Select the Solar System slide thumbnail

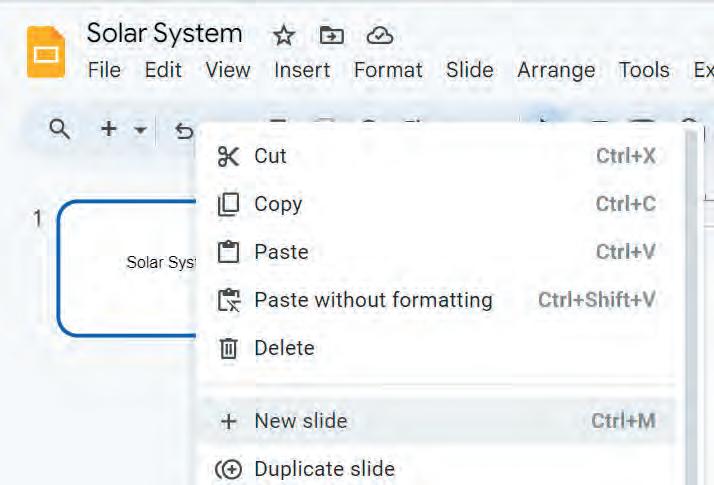(126, 267)
